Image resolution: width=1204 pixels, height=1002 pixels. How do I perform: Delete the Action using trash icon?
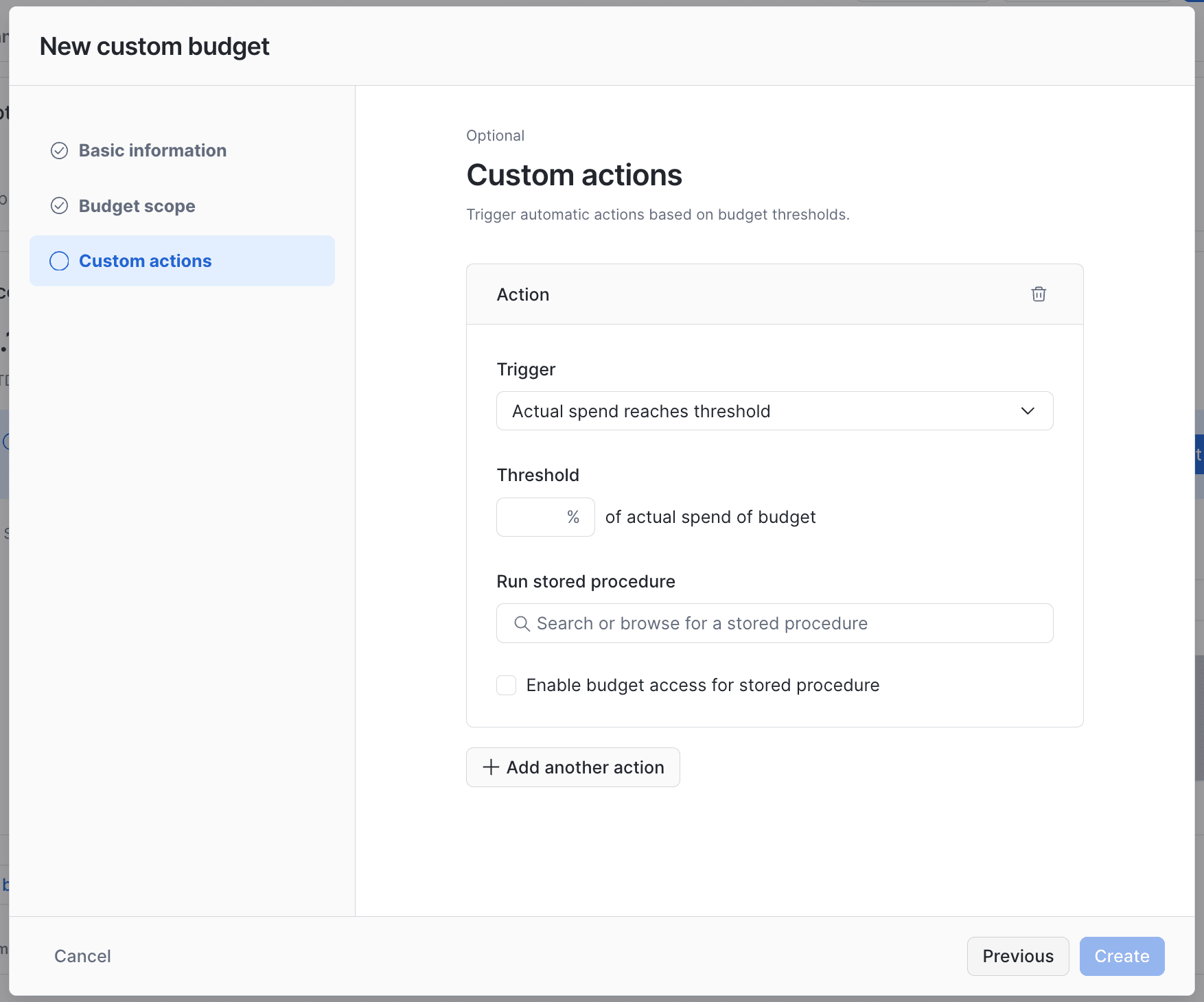tap(1039, 294)
